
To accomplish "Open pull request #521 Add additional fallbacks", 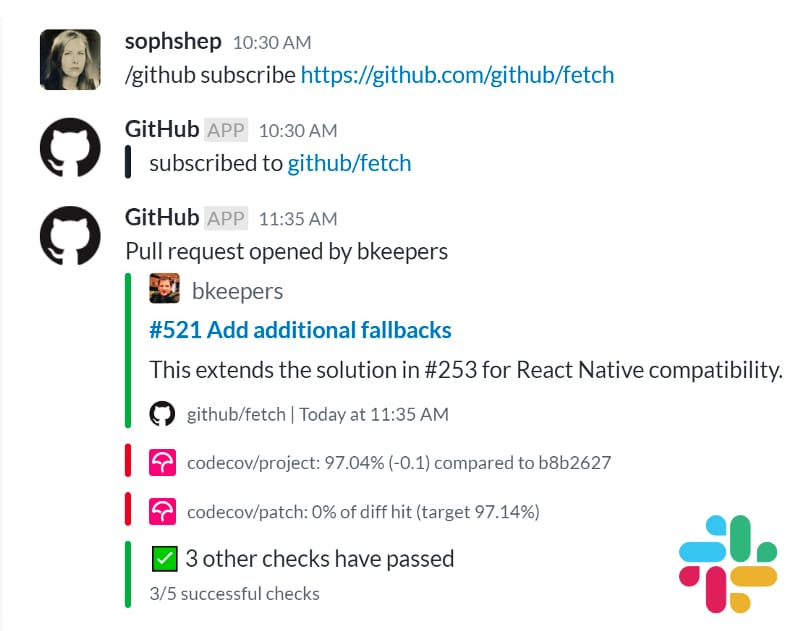I will [x=300, y=330].
